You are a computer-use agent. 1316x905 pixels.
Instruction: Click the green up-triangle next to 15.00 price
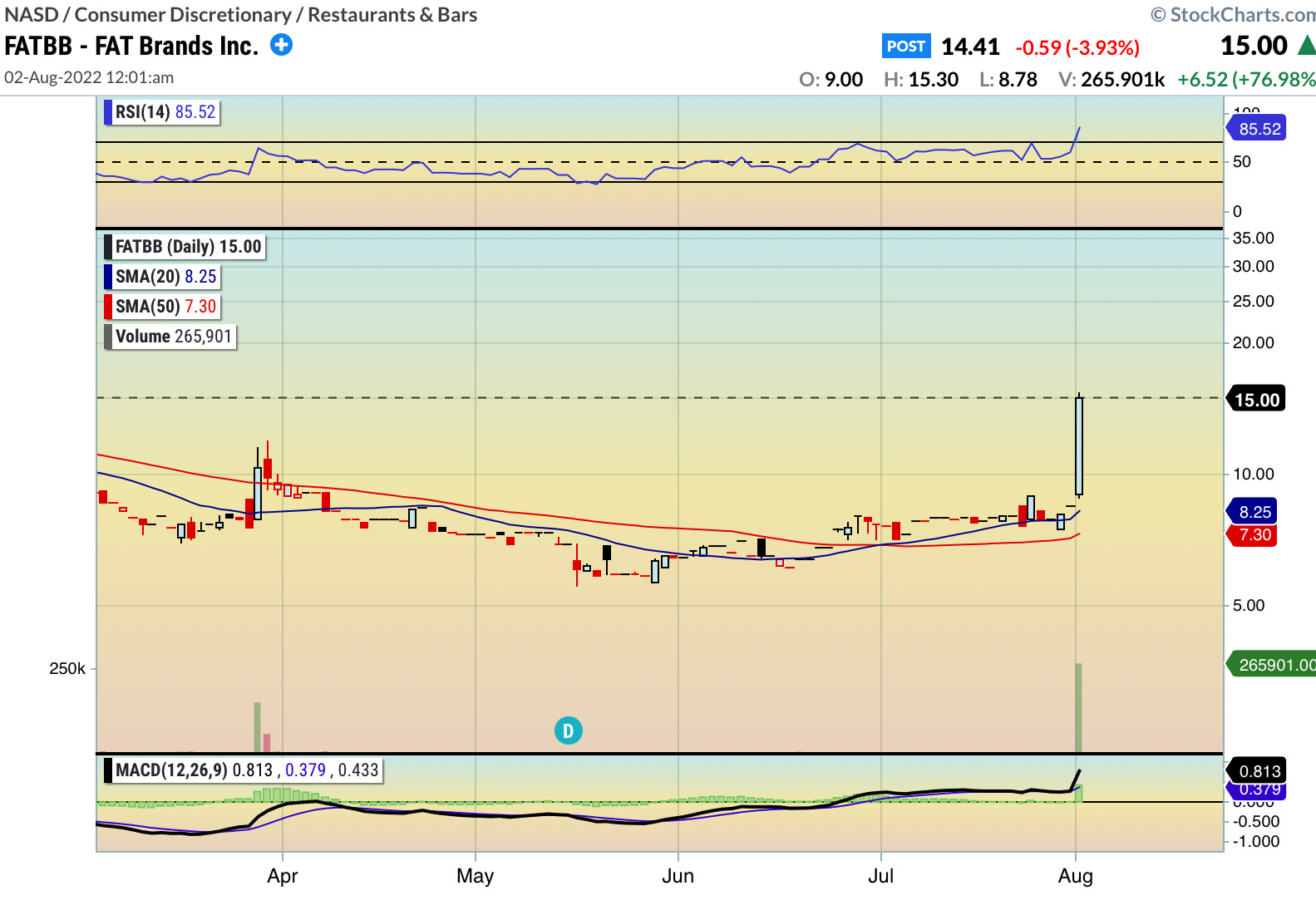click(1306, 45)
